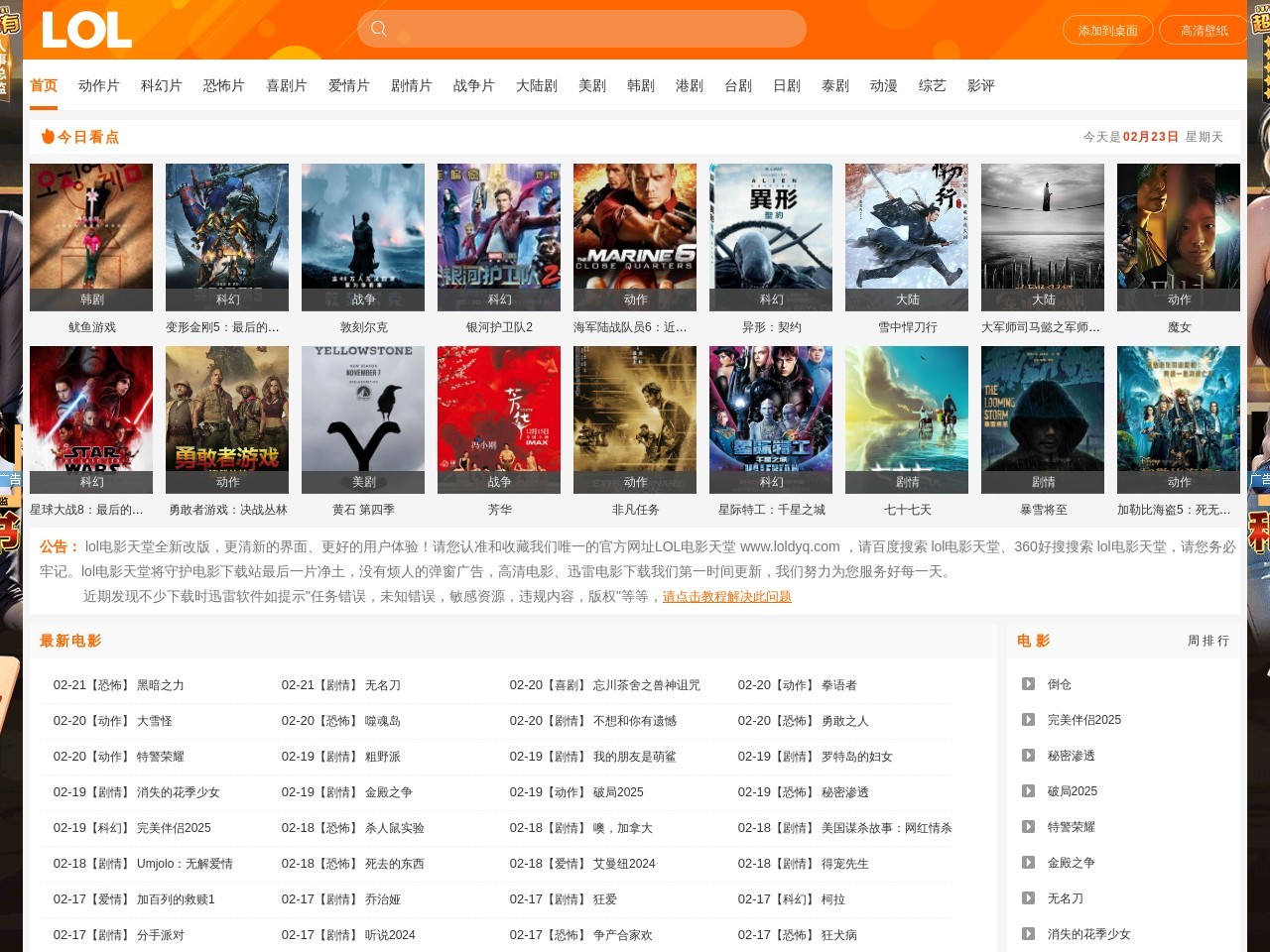Open the 我的朋友是萌鲨 link
The image size is (1270, 952).
(x=635, y=757)
